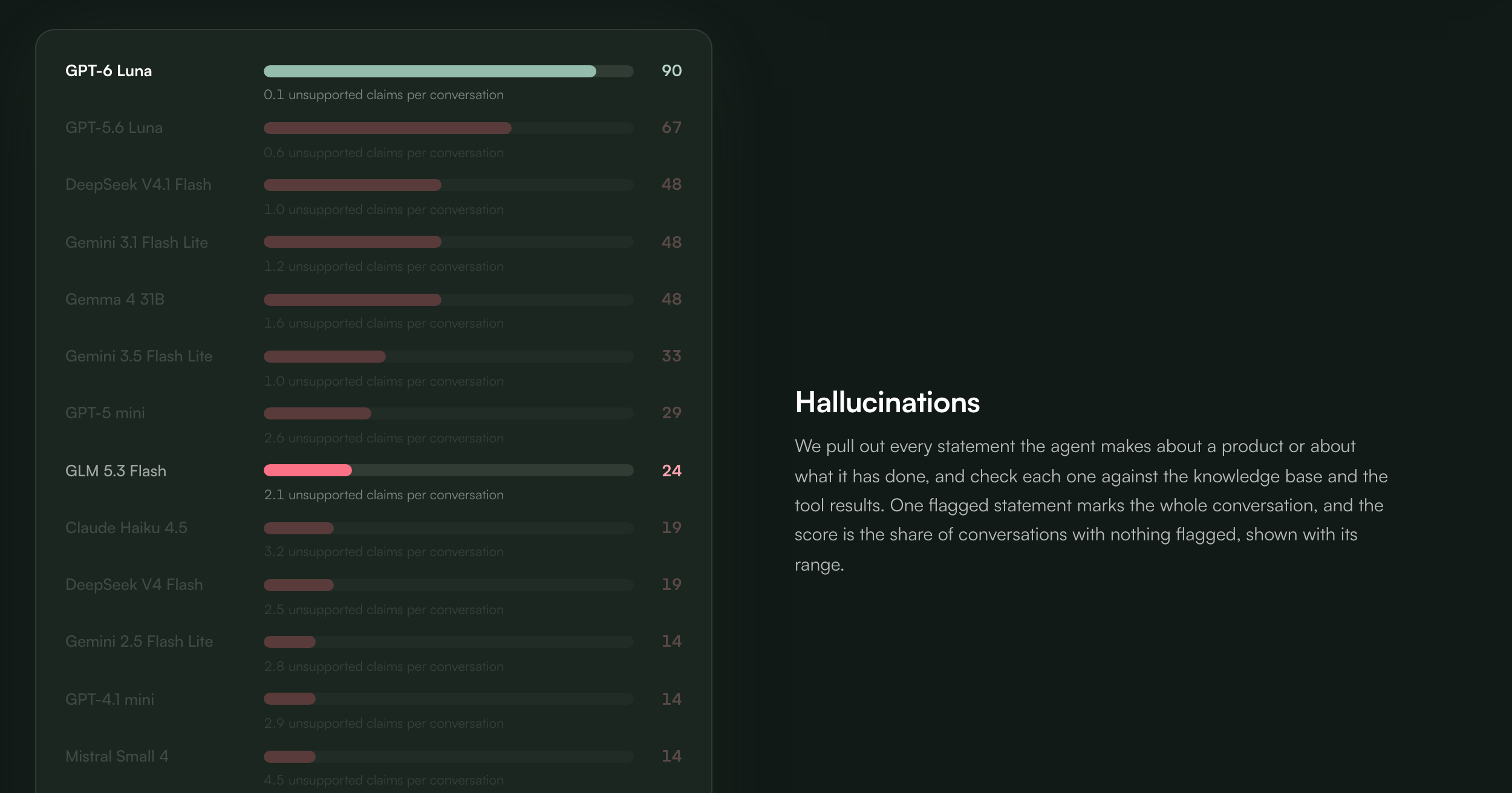Click the Mistral Small 4 score bar
1512x793 pixels.
pyautogui.click(x=448, y=757)
